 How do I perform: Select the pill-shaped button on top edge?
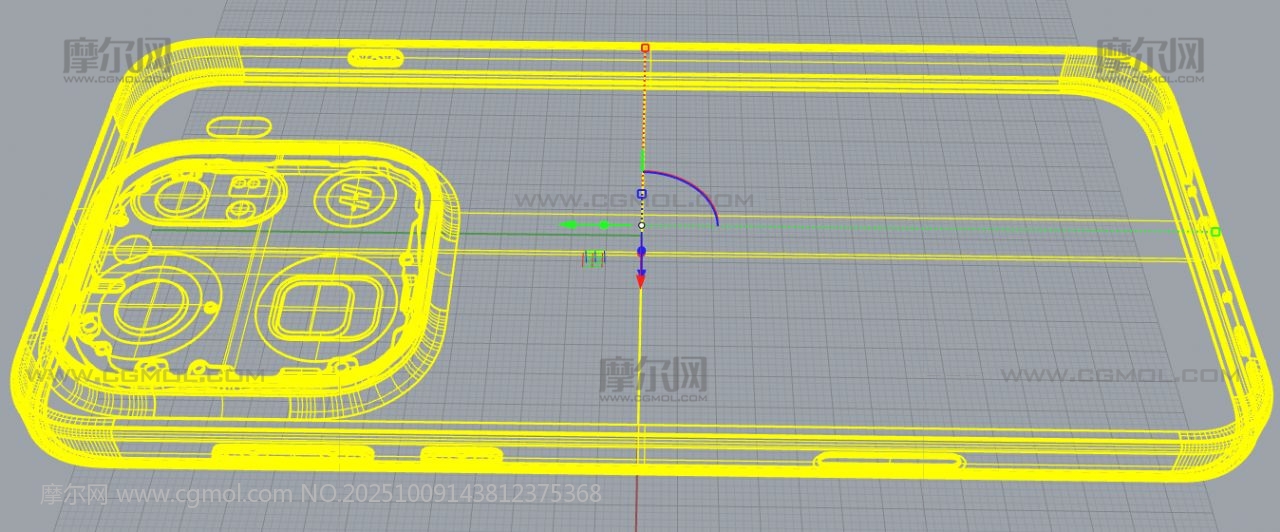tap(378, 57)
